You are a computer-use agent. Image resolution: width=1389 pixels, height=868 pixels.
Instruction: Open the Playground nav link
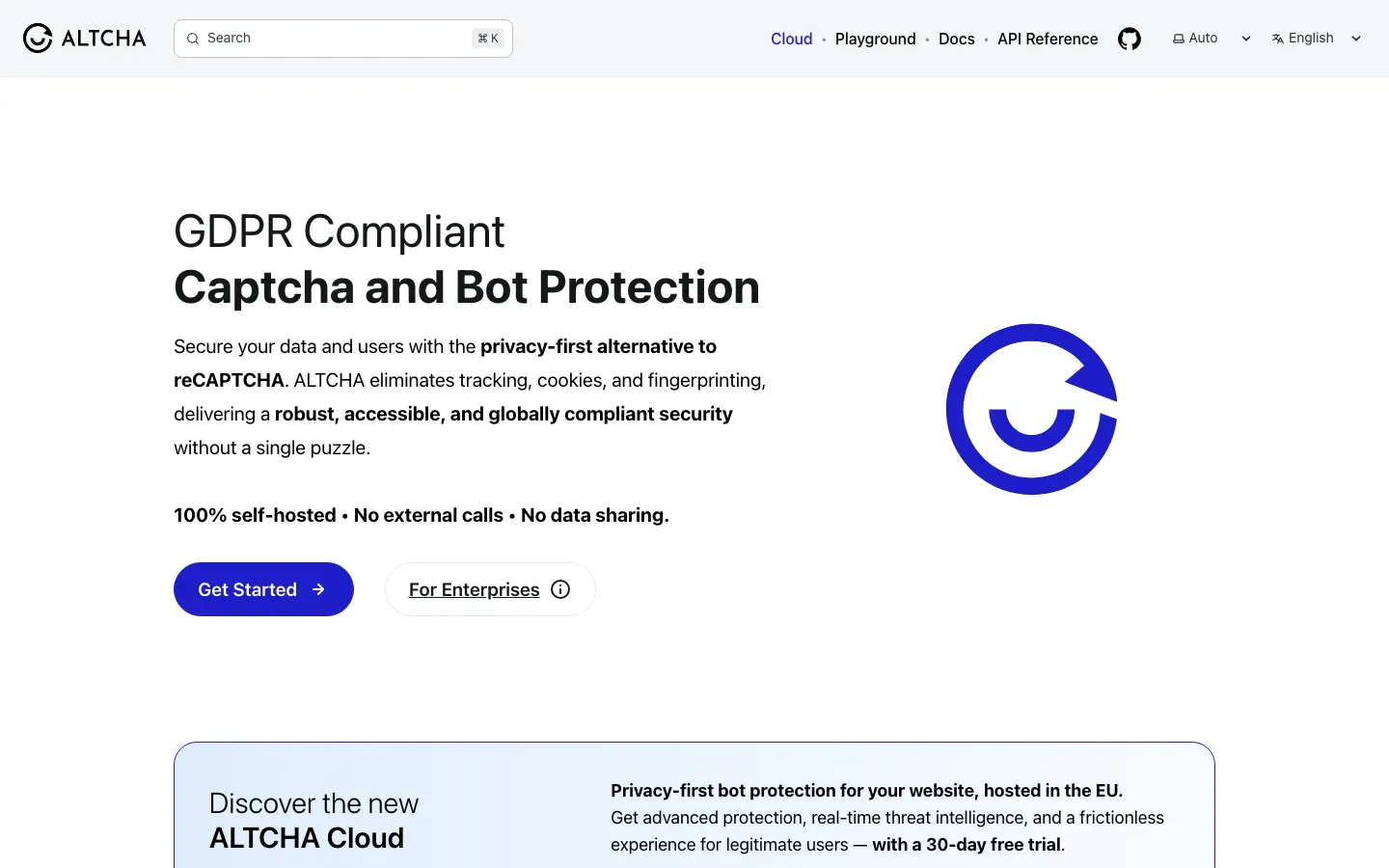coord(876,39)
